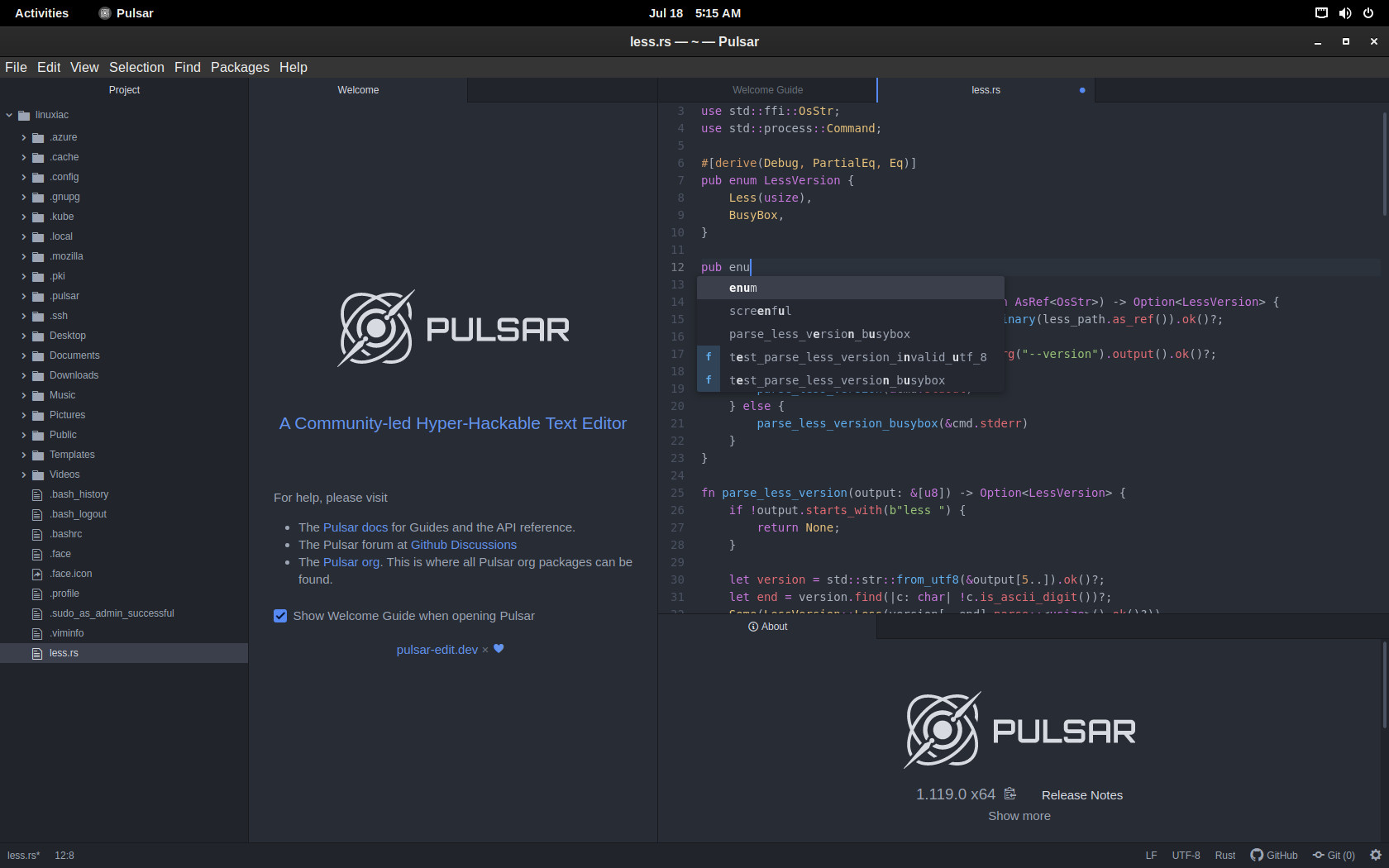Expand the .config folder
Image resolution: width=1389 pixels, height=868 pixels.
(24, 177)
